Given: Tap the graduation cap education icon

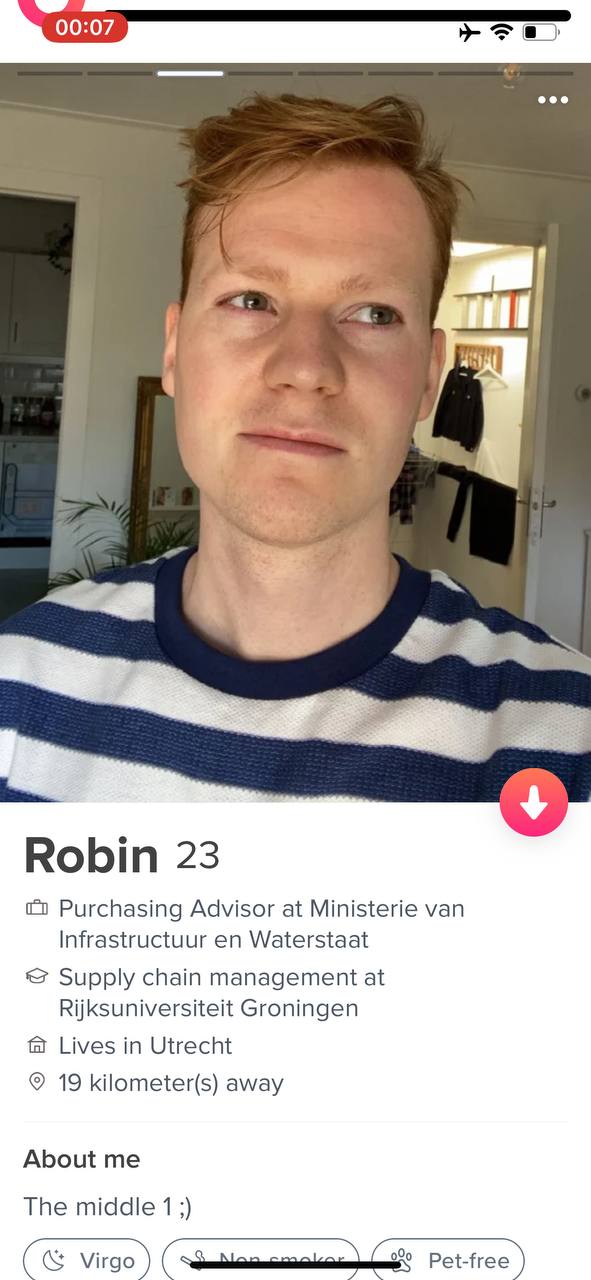Looking at the screenshot, I should (37, 977).
